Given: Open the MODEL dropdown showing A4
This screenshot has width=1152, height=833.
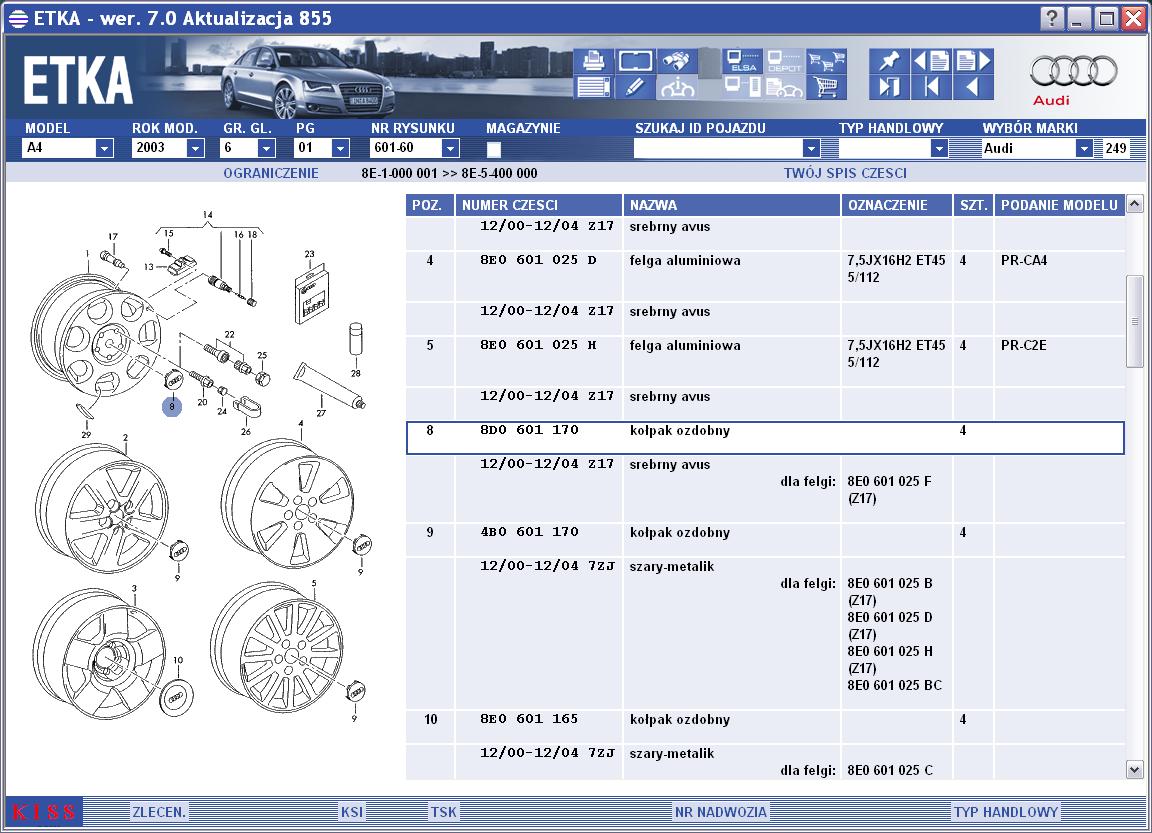Looking at the screenshot, I should point(104,148).
